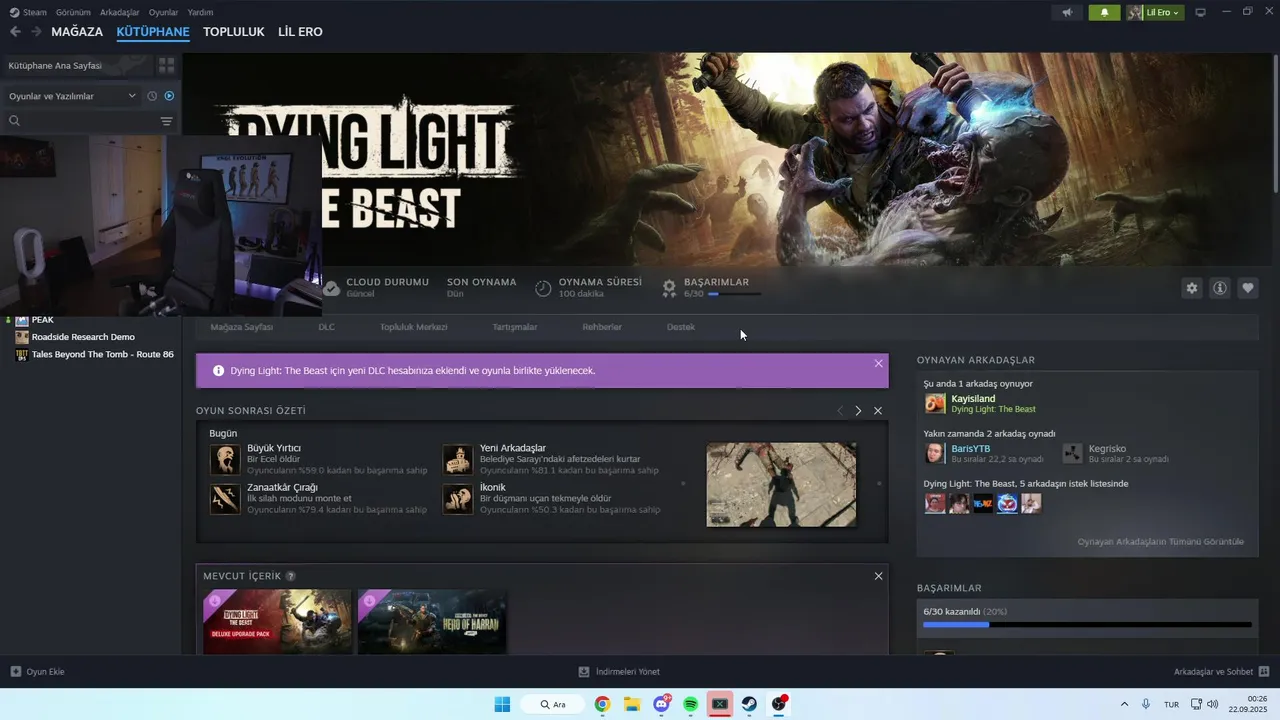
Task: Select Roadside Research Demo in library
Action: click(83, 337)
